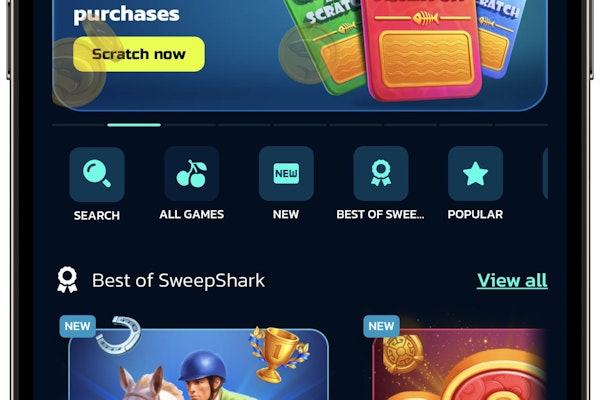
Task: Open the horse racing game thumbnail
Action: tap(198, 364)
